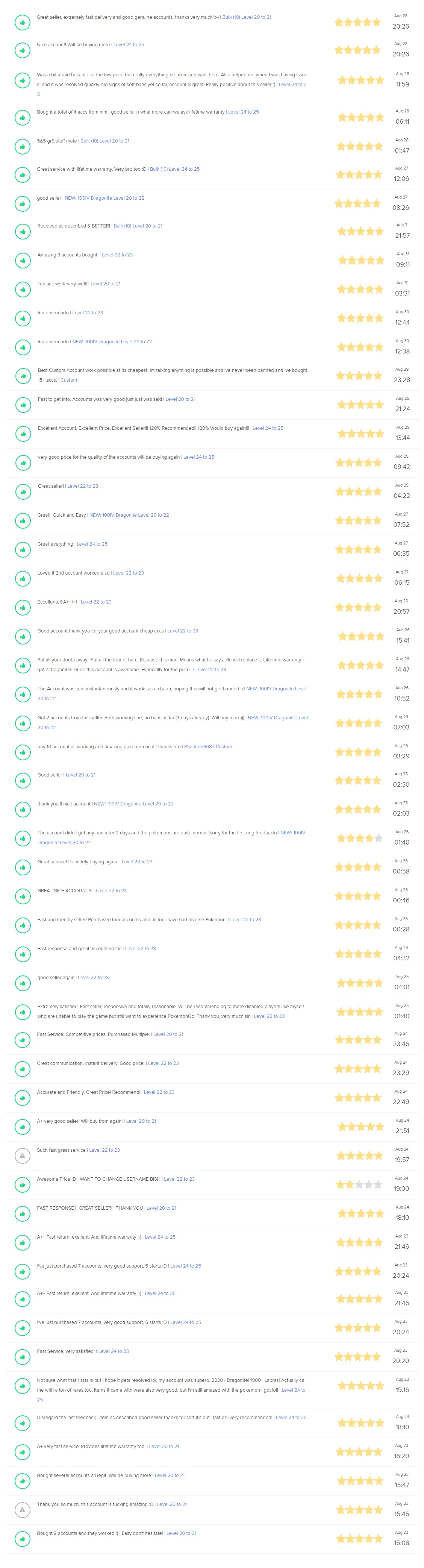
Task: Open the "Phantom9687 Custom" product link
Action: [x=208, y=746]
